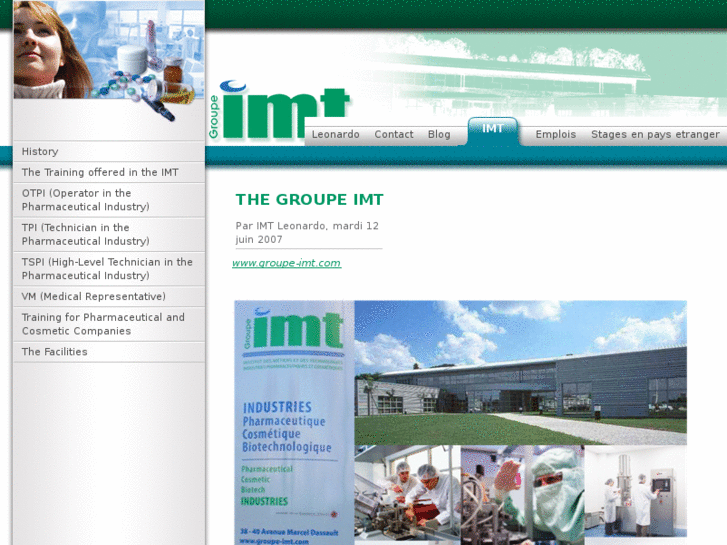Follow the www.groupe-imt.com link

coord(287,263)
